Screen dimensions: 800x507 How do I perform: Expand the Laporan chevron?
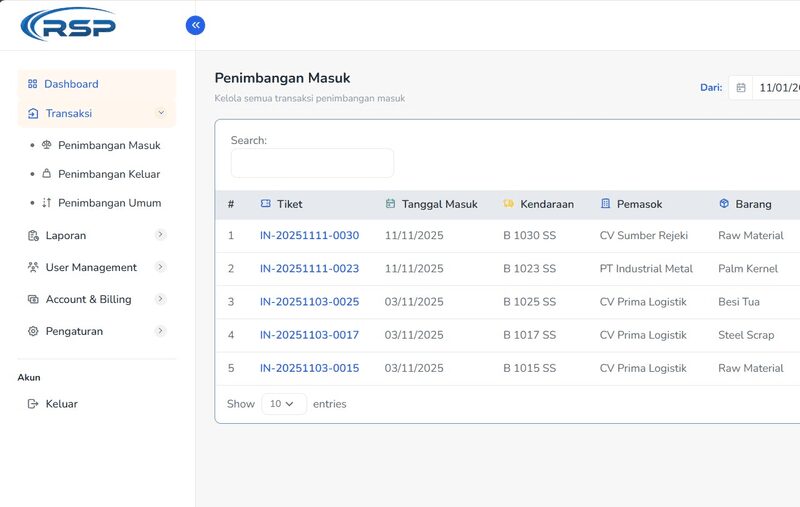coord(160,235)
